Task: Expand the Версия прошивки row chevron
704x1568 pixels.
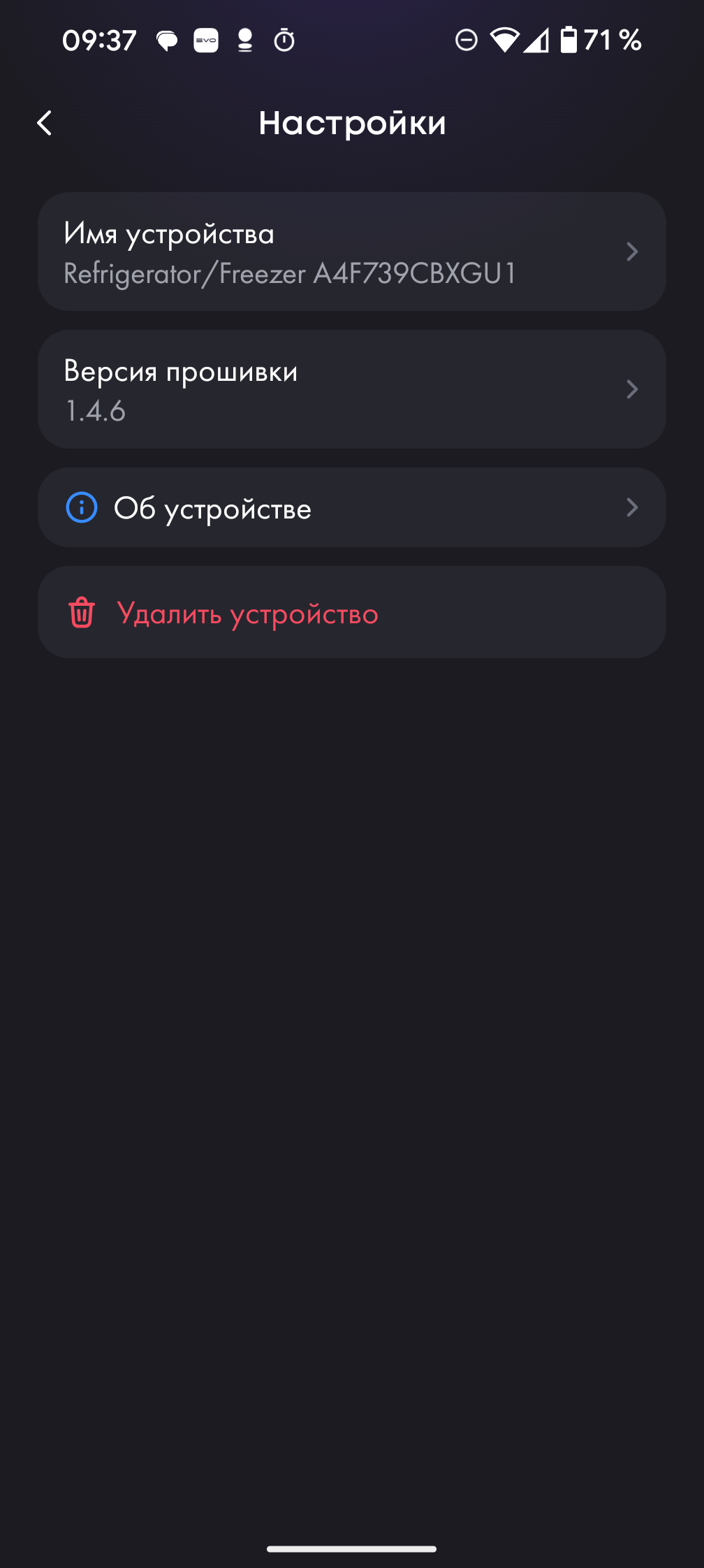Action: 632,389
